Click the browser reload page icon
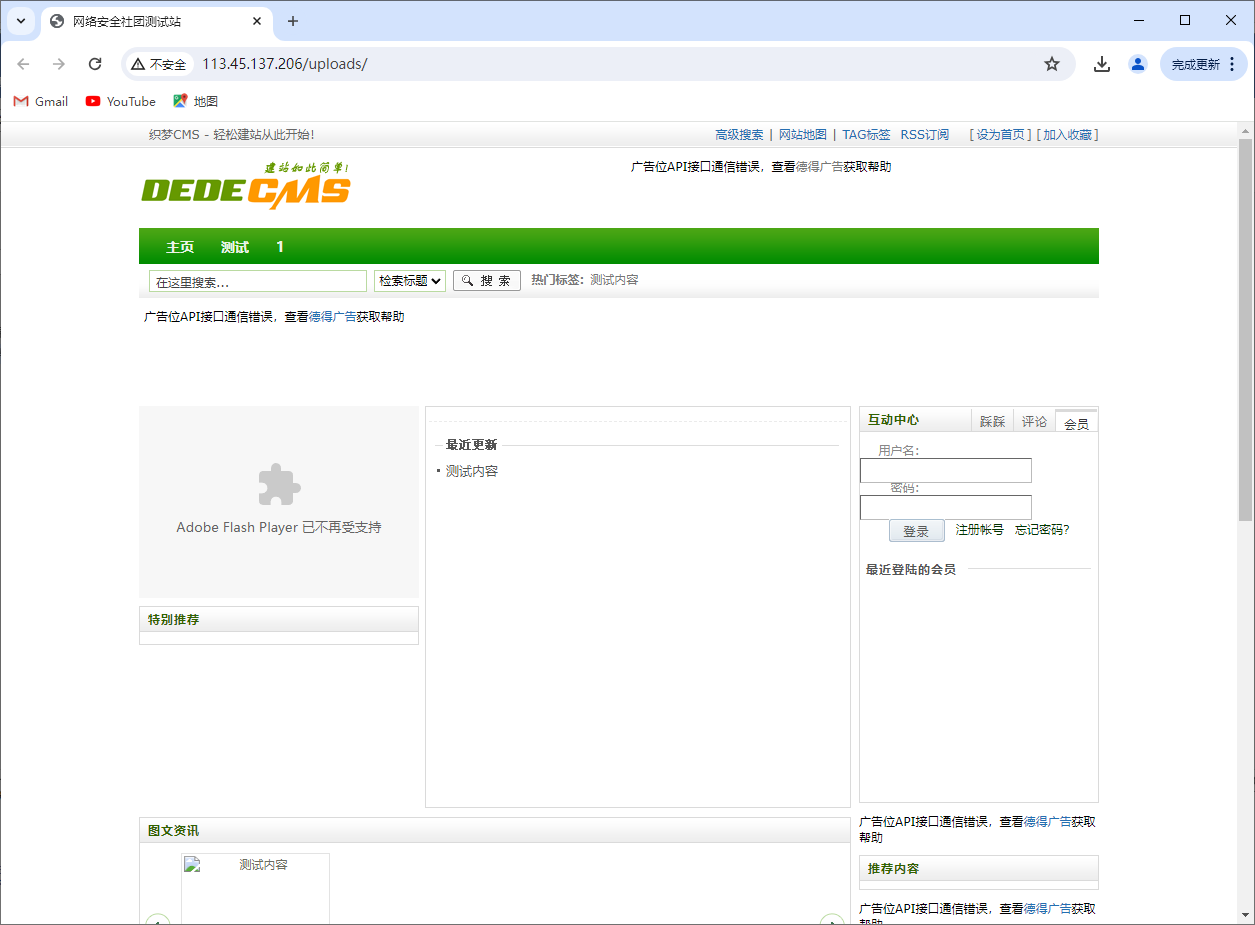This screenshot has height=925, width=1255. (x=95, y=64)
